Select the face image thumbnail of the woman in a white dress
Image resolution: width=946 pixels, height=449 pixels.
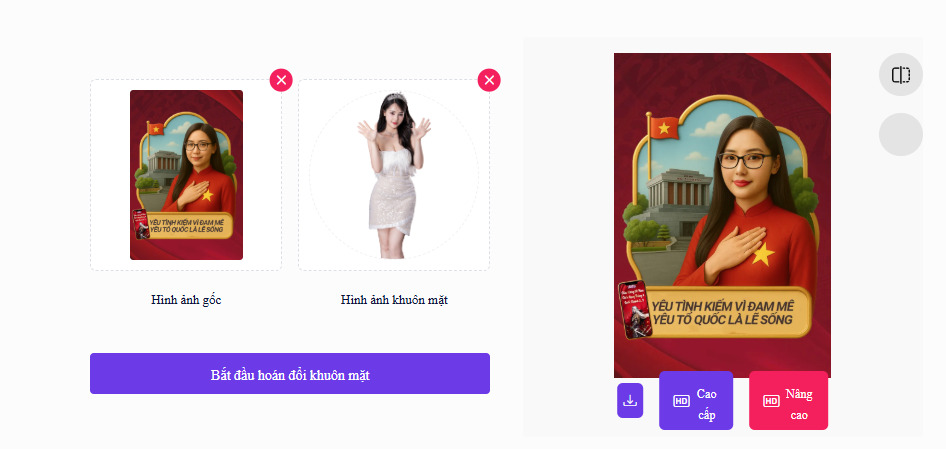coord(394,175)
